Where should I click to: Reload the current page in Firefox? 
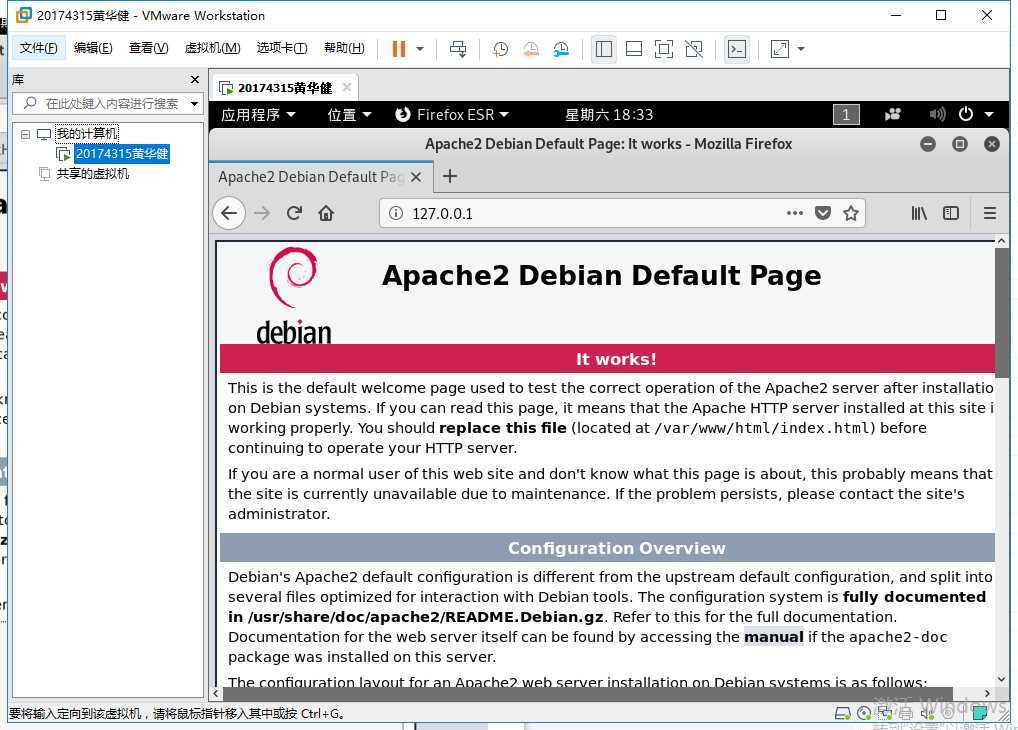click(x=294, y=213)
